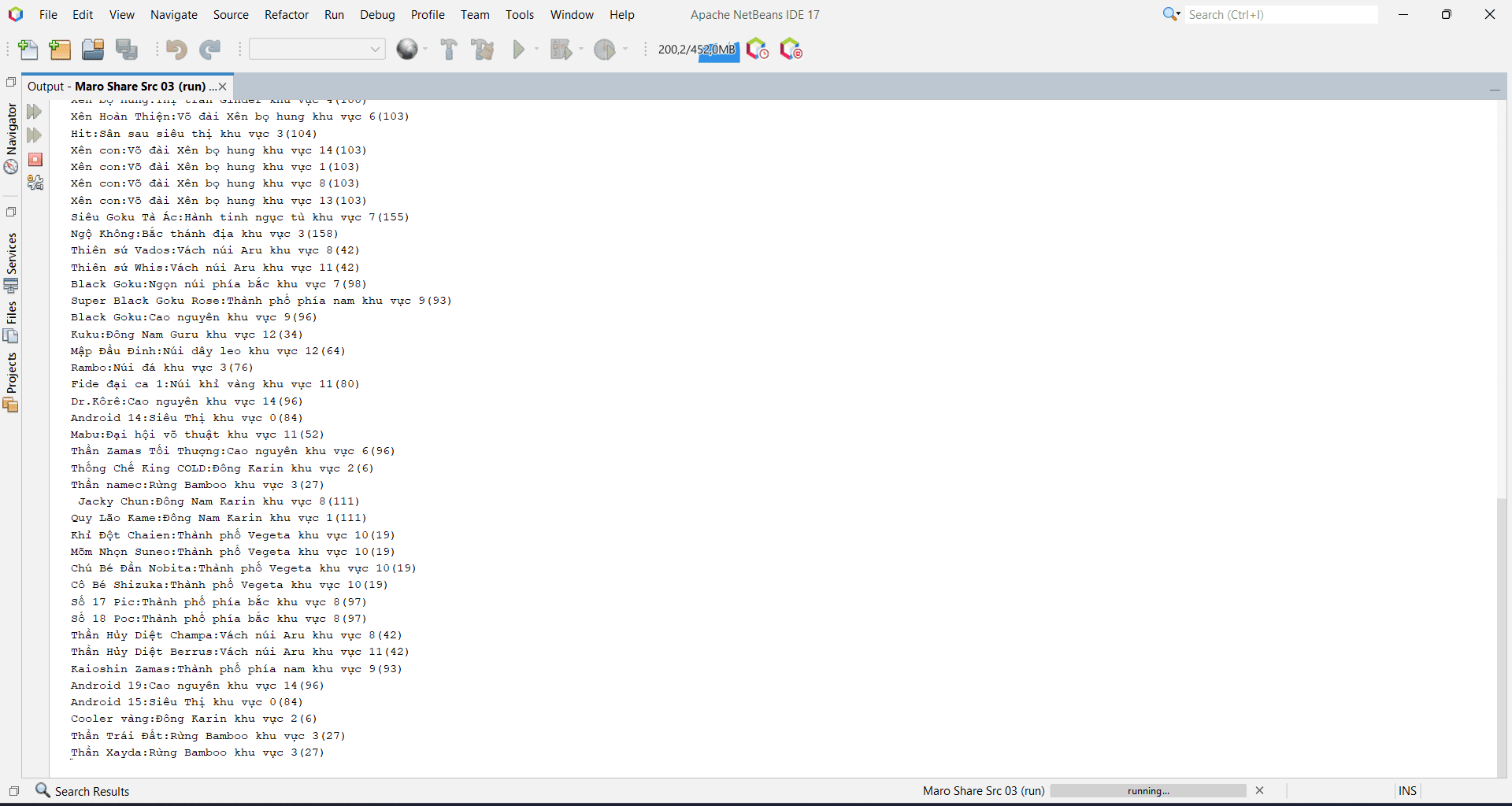Screen dimensions: 1512x806
Task: Open output settings wrench icon
Action: tap(35, 183)
